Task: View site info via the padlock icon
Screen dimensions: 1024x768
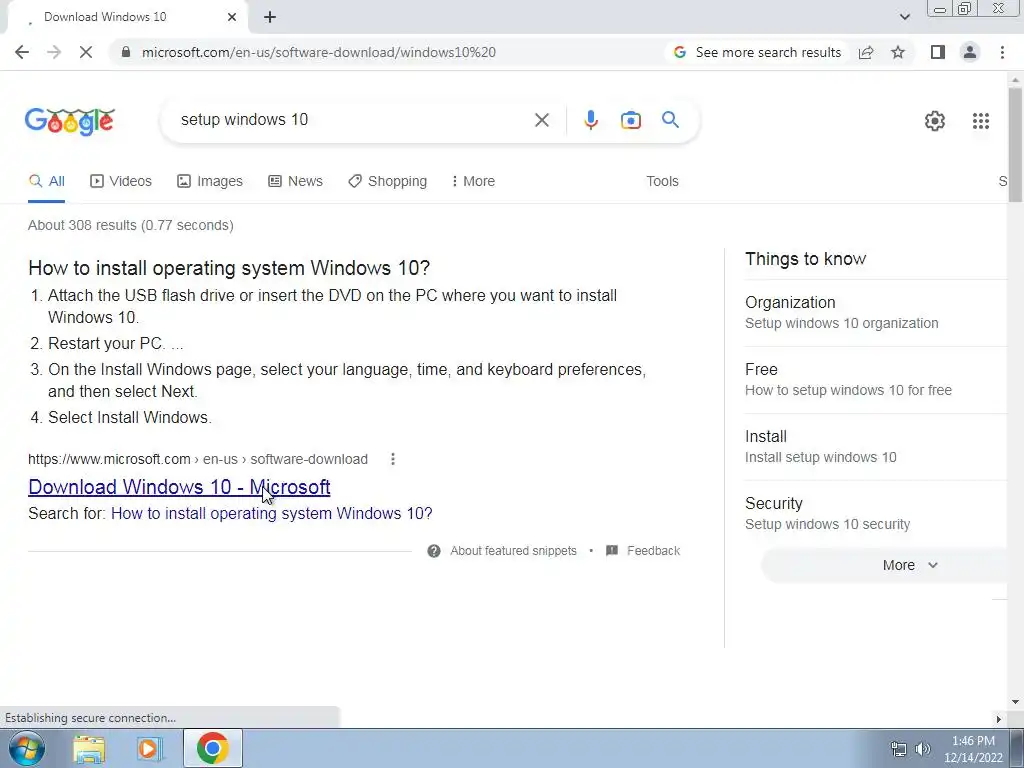Action: pos(126,52)
